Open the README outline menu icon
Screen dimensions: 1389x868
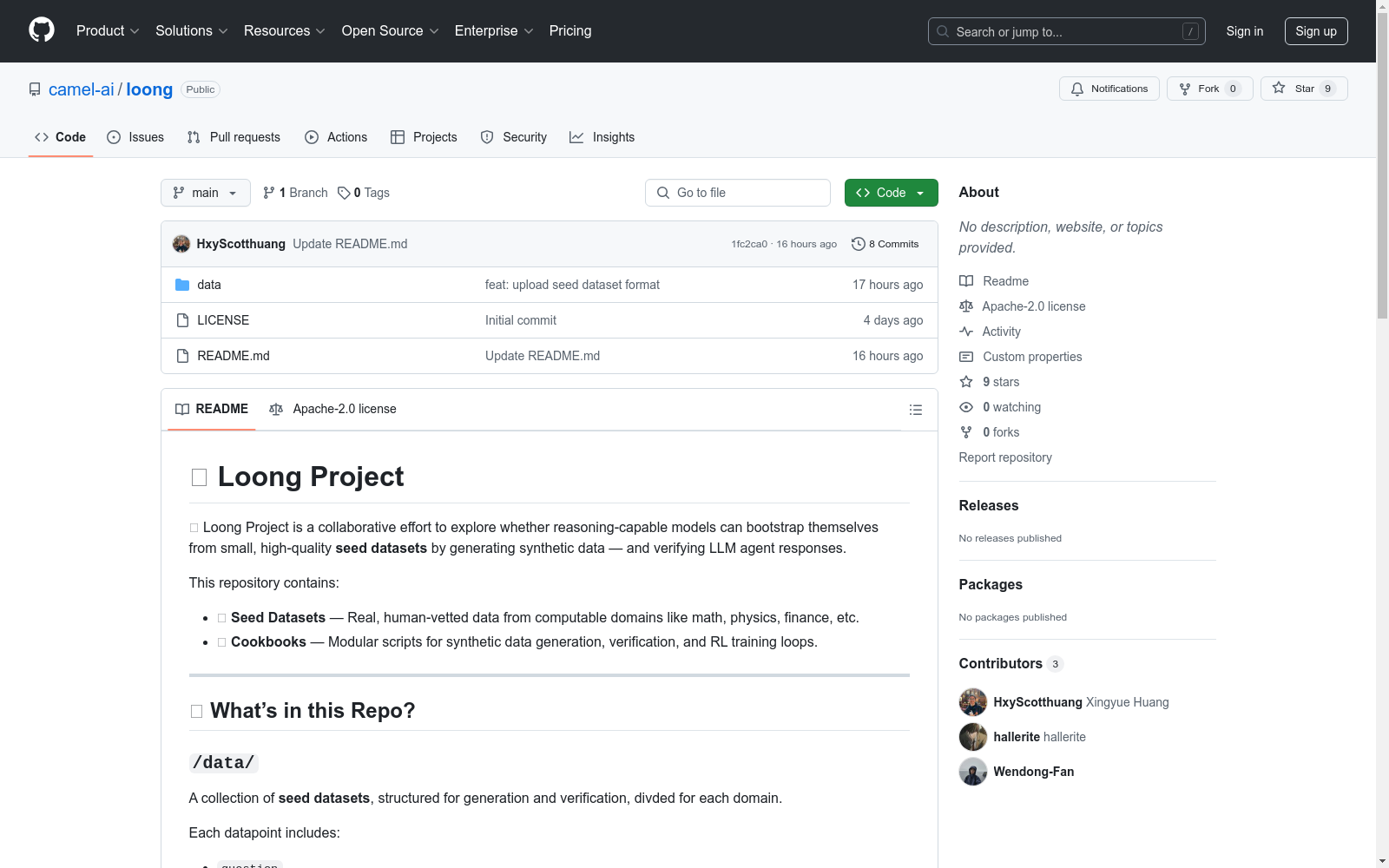click(x=916, y=410)
